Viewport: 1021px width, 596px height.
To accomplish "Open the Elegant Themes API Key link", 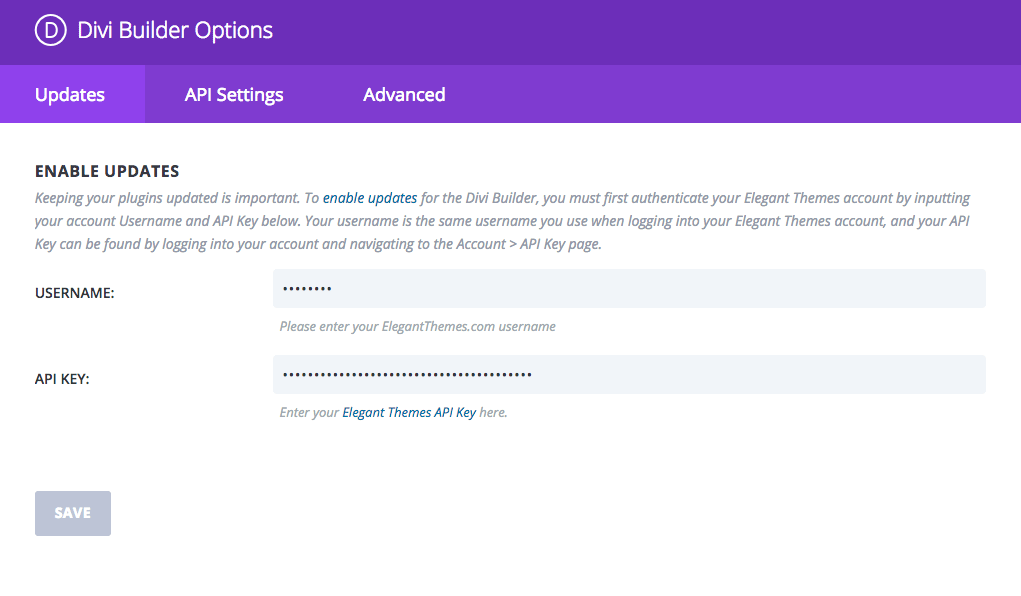I will (x=409, y=412).
